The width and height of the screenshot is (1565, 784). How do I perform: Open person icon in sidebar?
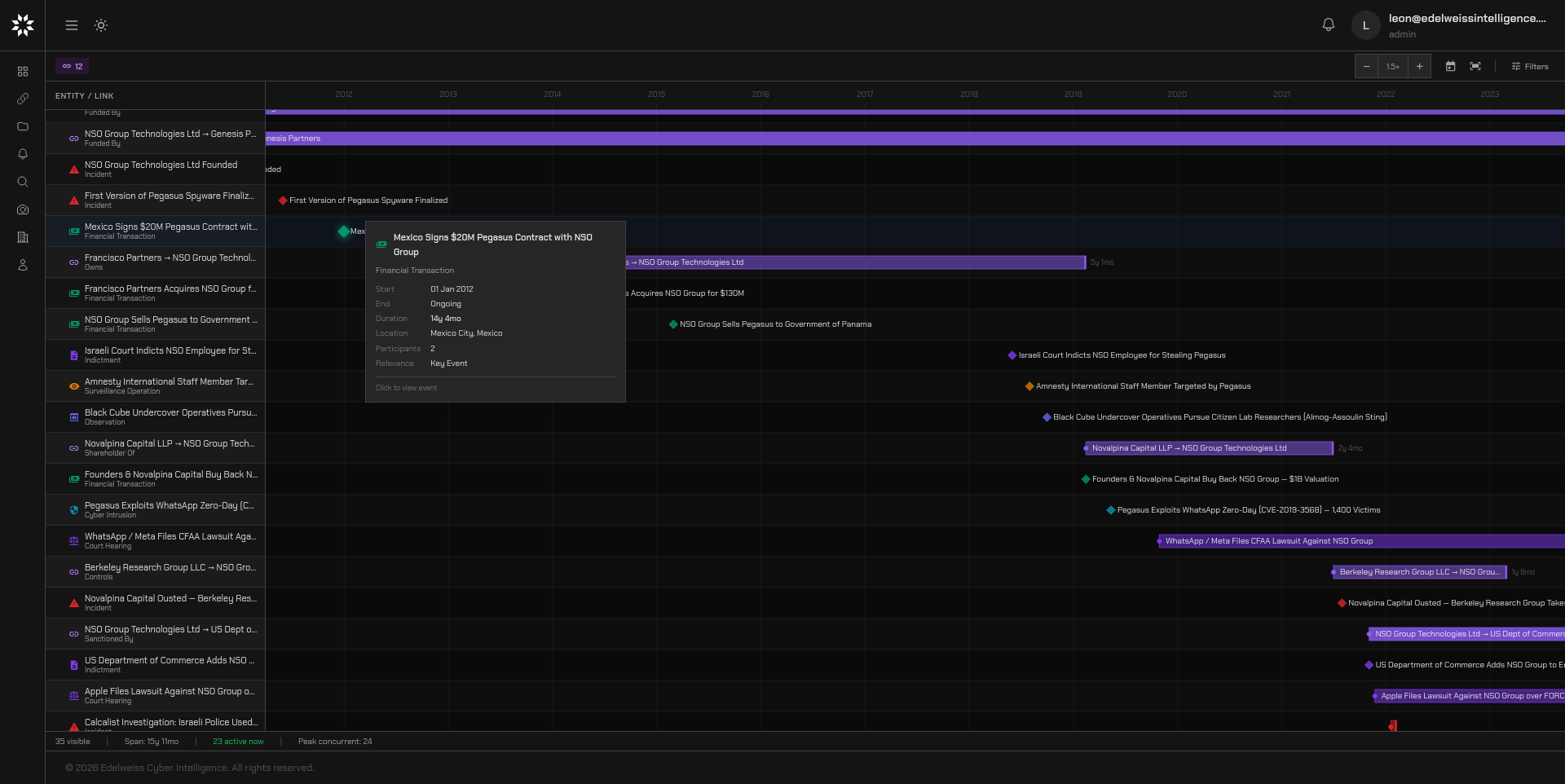click(x=23, y=265)
